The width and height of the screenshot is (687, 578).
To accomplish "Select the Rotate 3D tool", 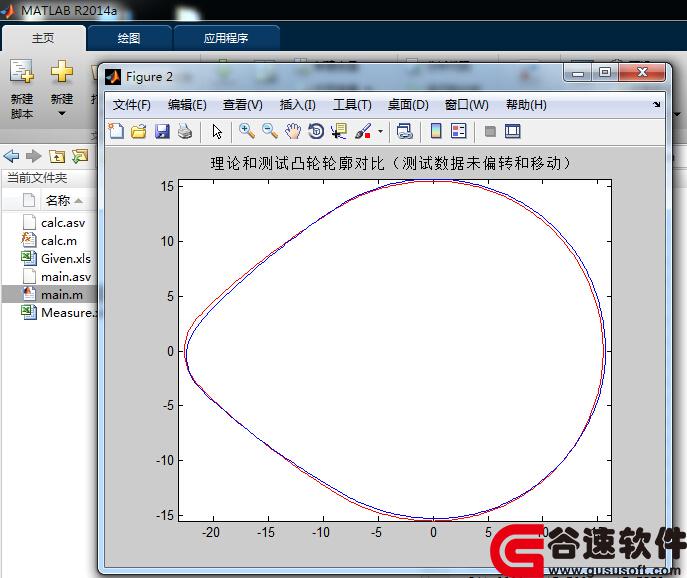I will click(x=316, y=131).
